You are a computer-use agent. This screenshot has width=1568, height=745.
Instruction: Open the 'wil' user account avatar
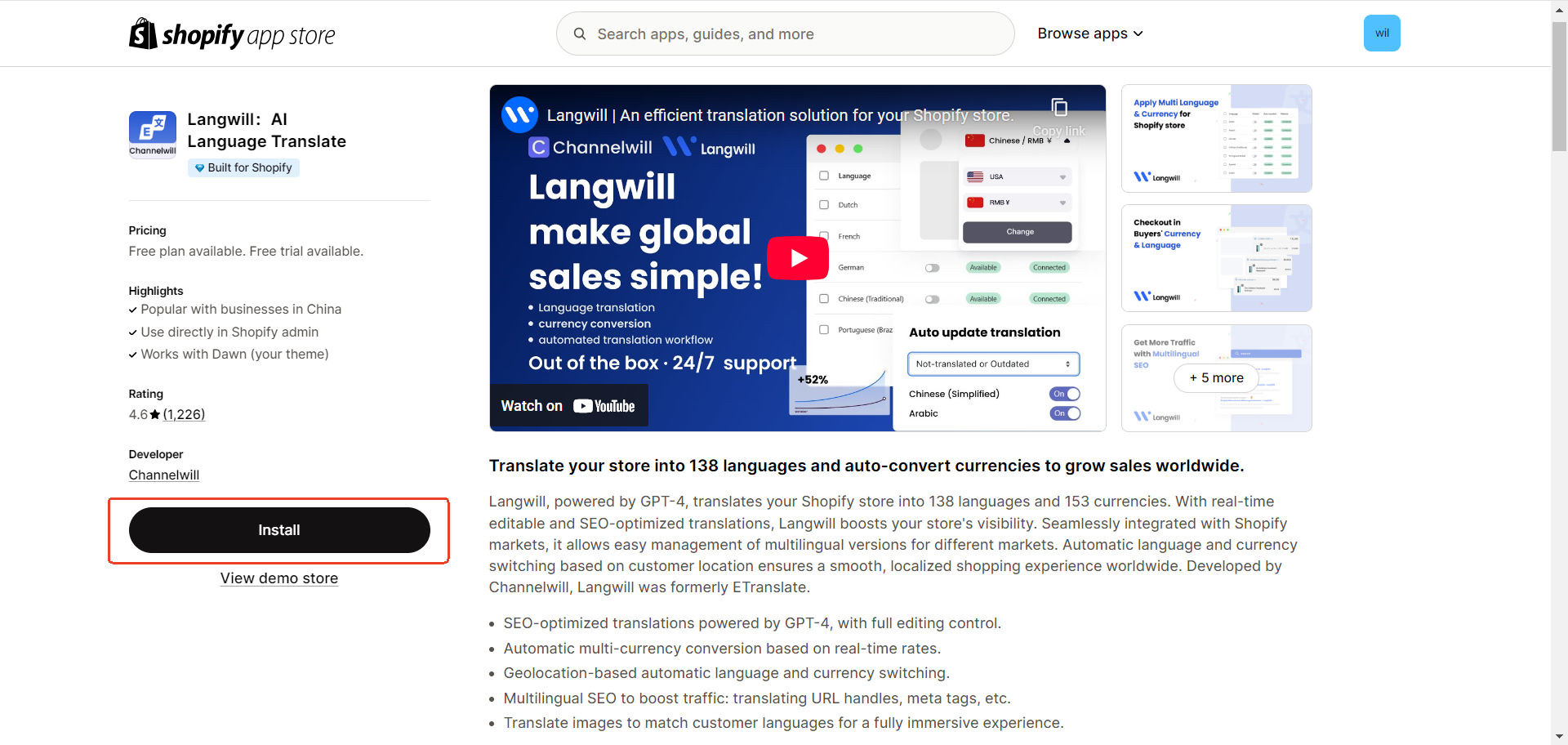click(1382, 33)
